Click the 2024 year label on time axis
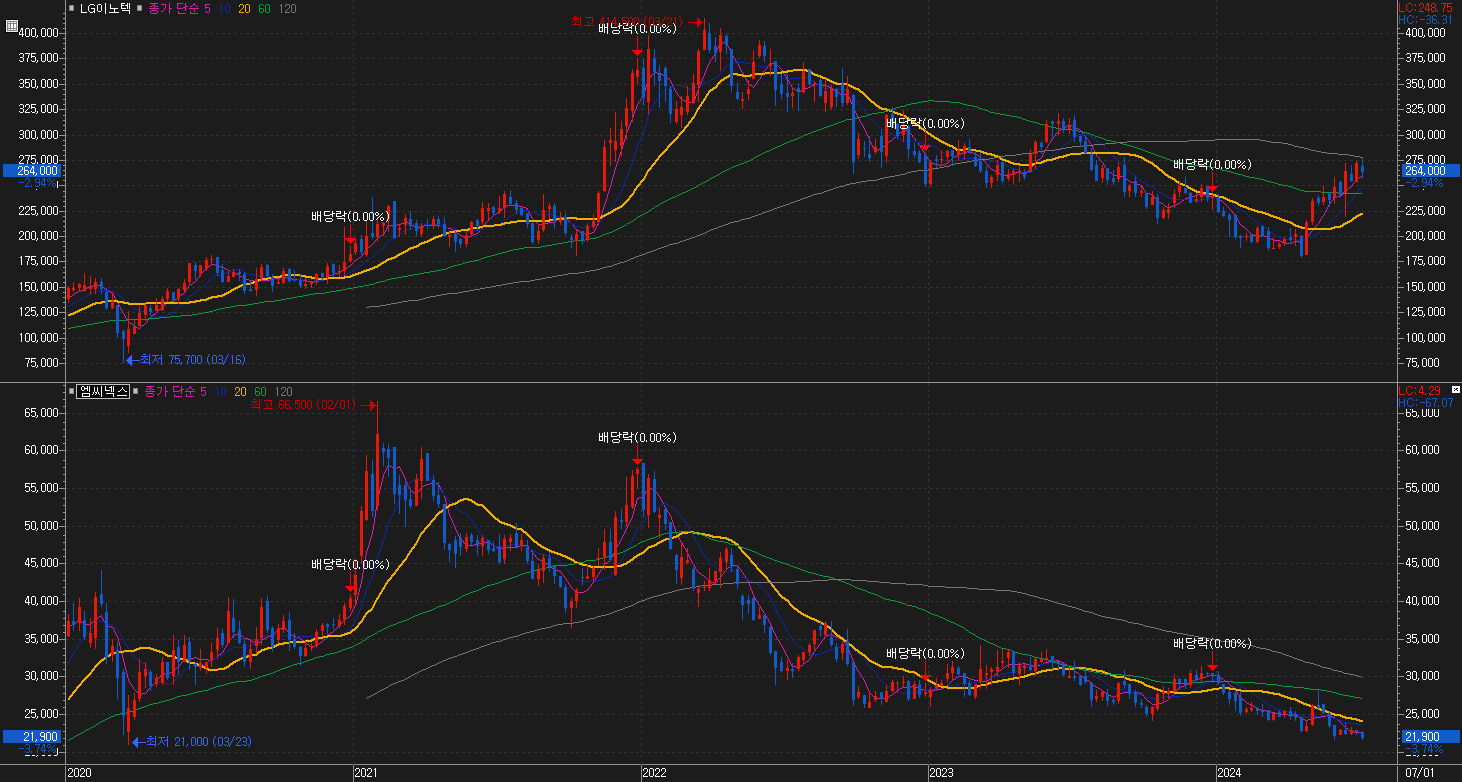Screen dimensions: 1462x782 [x=1229, y=773]
